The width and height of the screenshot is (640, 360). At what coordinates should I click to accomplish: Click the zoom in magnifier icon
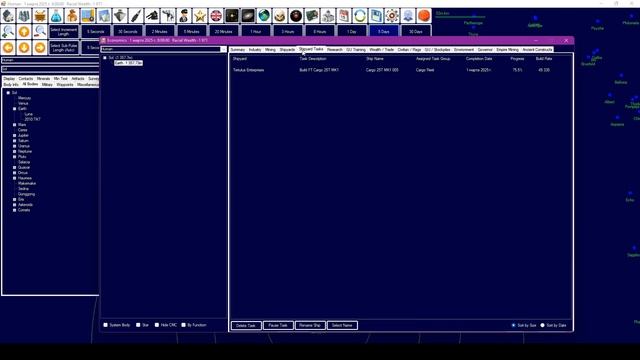[x=8, y=31]
